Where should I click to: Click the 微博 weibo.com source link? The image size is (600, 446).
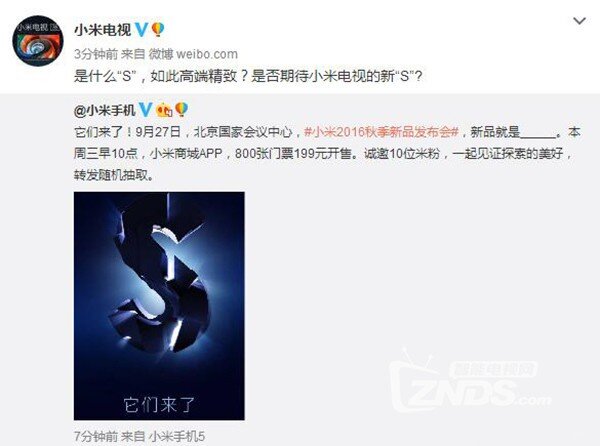tap(193, 54)
